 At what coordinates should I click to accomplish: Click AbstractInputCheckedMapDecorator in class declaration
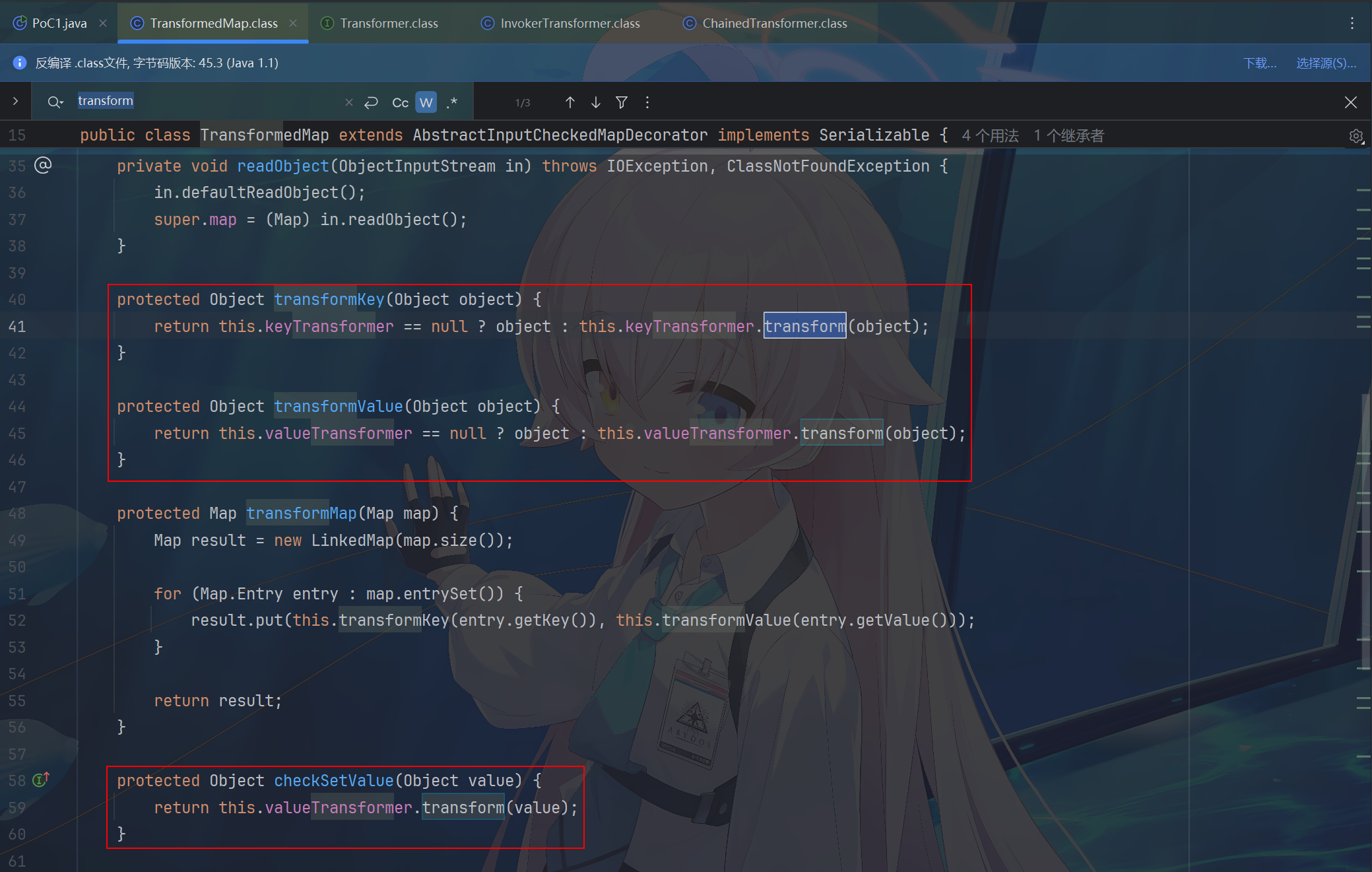pos(560,135)
